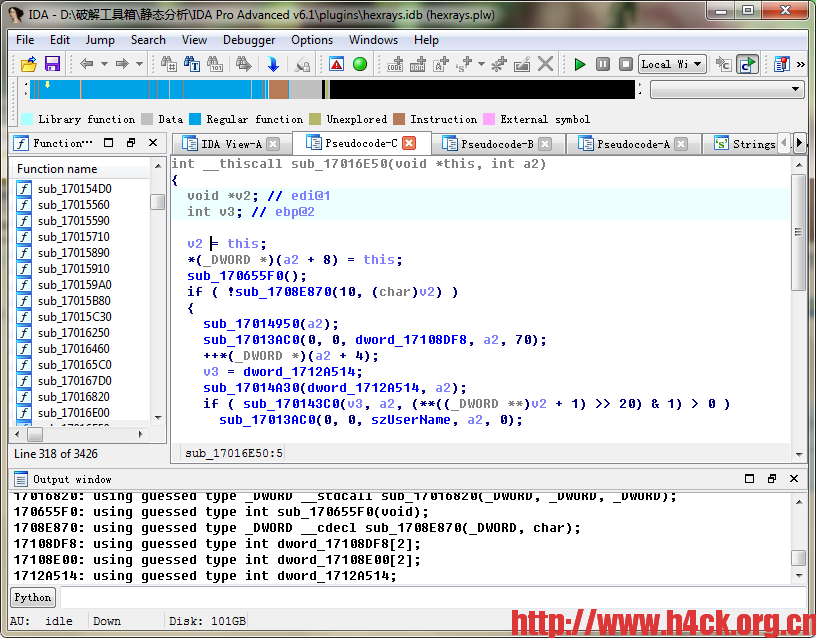Click szUserName in the pseudocode

(x=411, y=420)
